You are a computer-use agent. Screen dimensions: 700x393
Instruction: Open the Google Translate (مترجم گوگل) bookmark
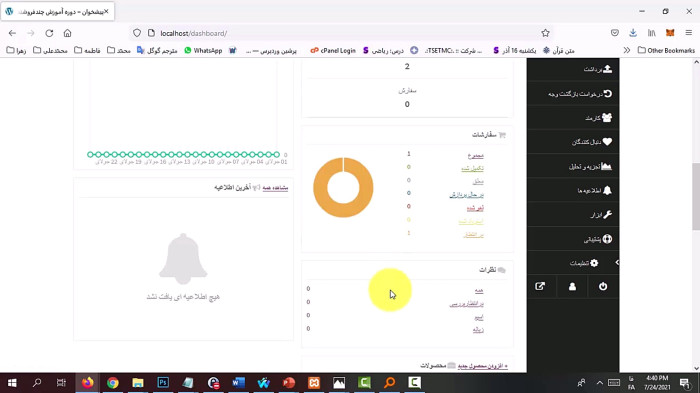157,50
